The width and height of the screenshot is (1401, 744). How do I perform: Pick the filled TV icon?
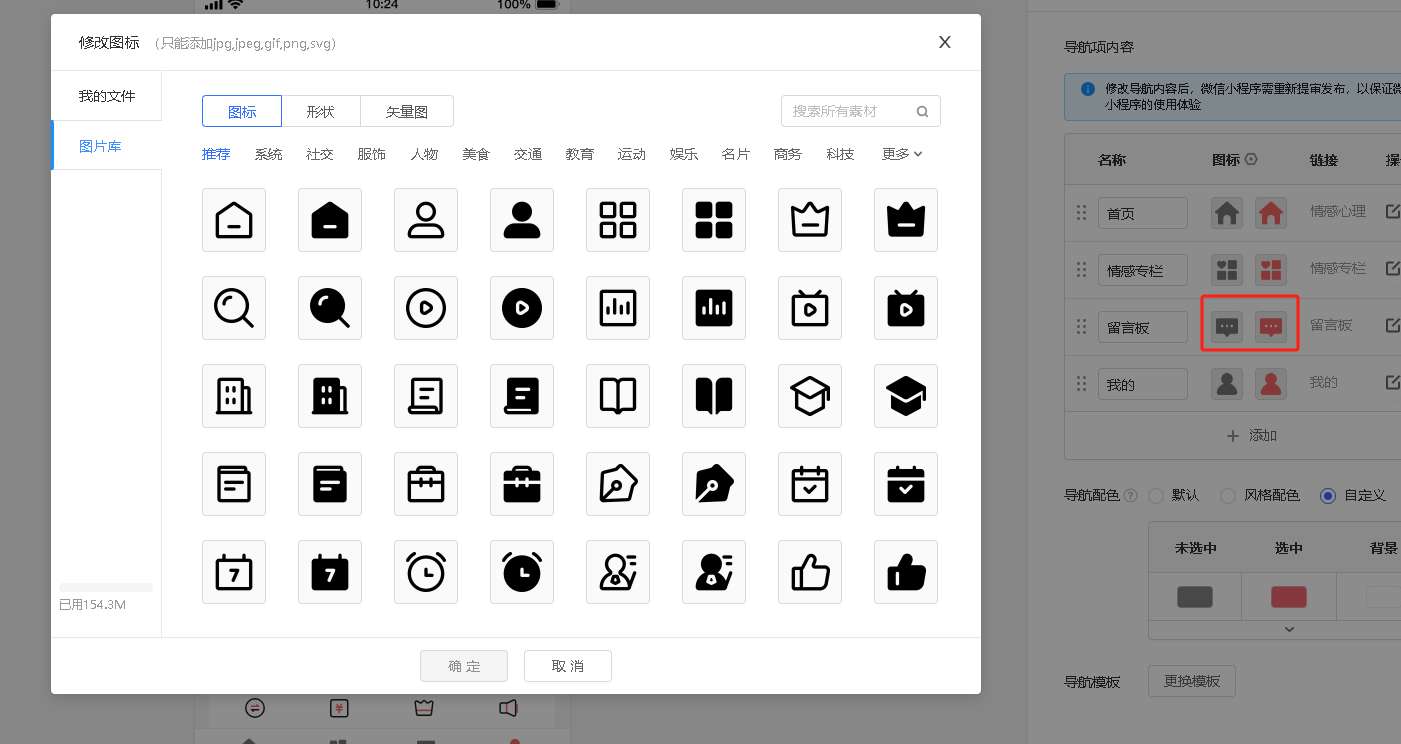click(906, 308)
